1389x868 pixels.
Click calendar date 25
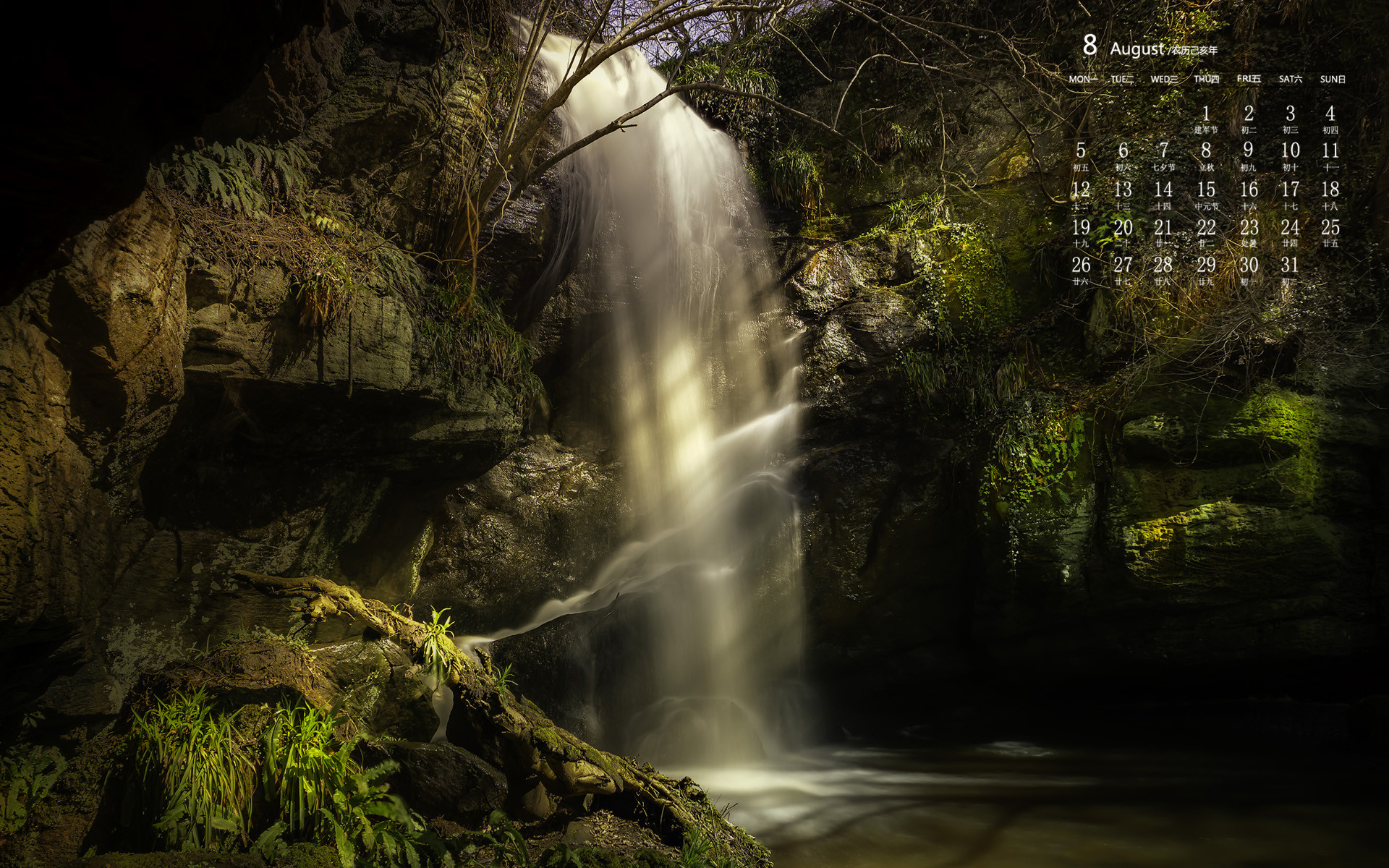pyautogui.click(x=1330, y=229)
